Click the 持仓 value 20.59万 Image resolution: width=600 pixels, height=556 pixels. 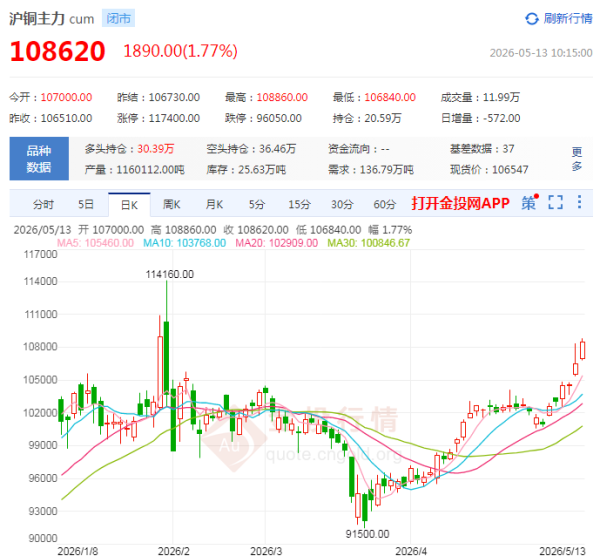(x=383, y=118)
